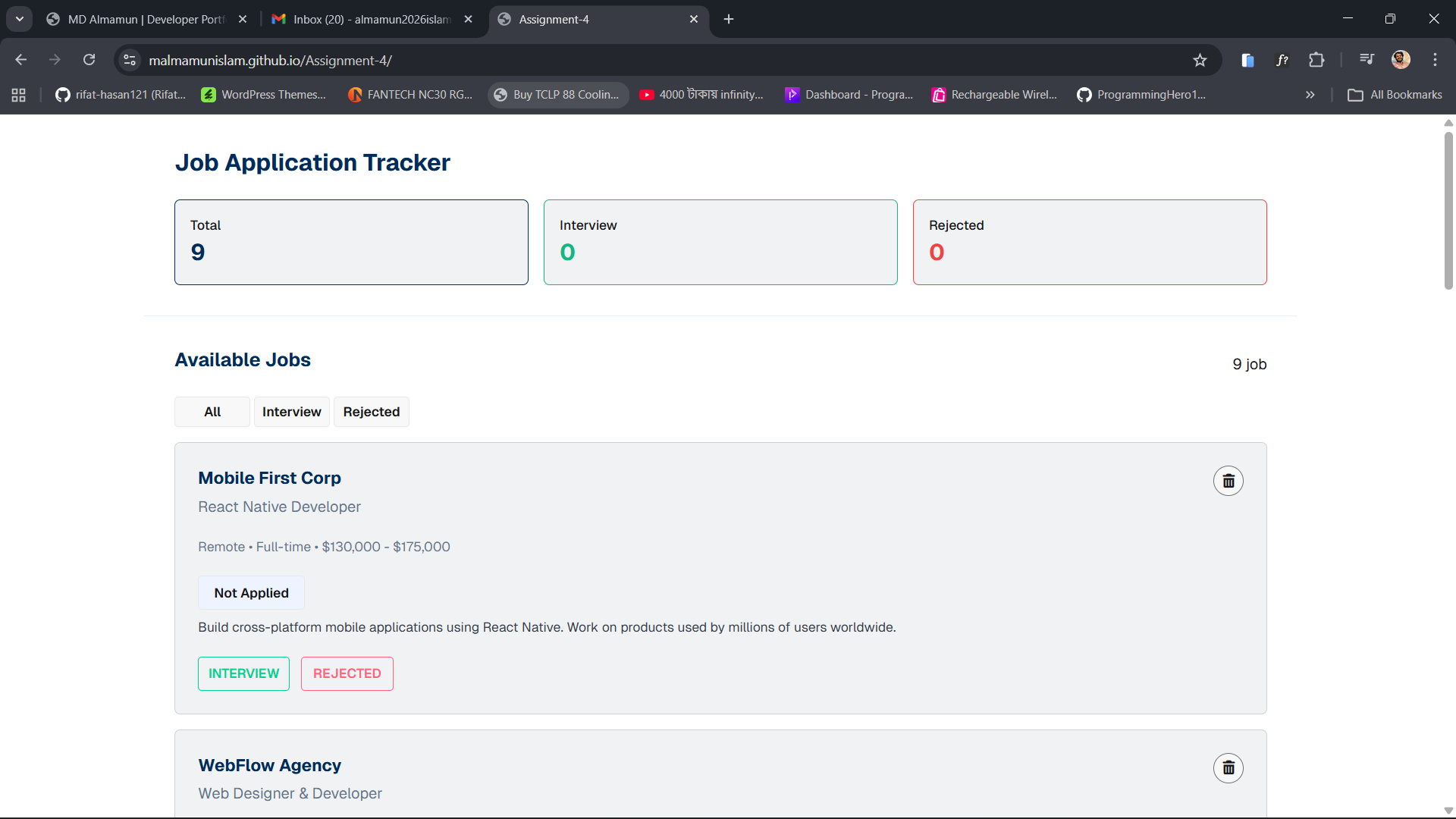Open the Chrome three-dot menu
Viewport: 1456px width, 819px height.
(x=1435, y=60)
